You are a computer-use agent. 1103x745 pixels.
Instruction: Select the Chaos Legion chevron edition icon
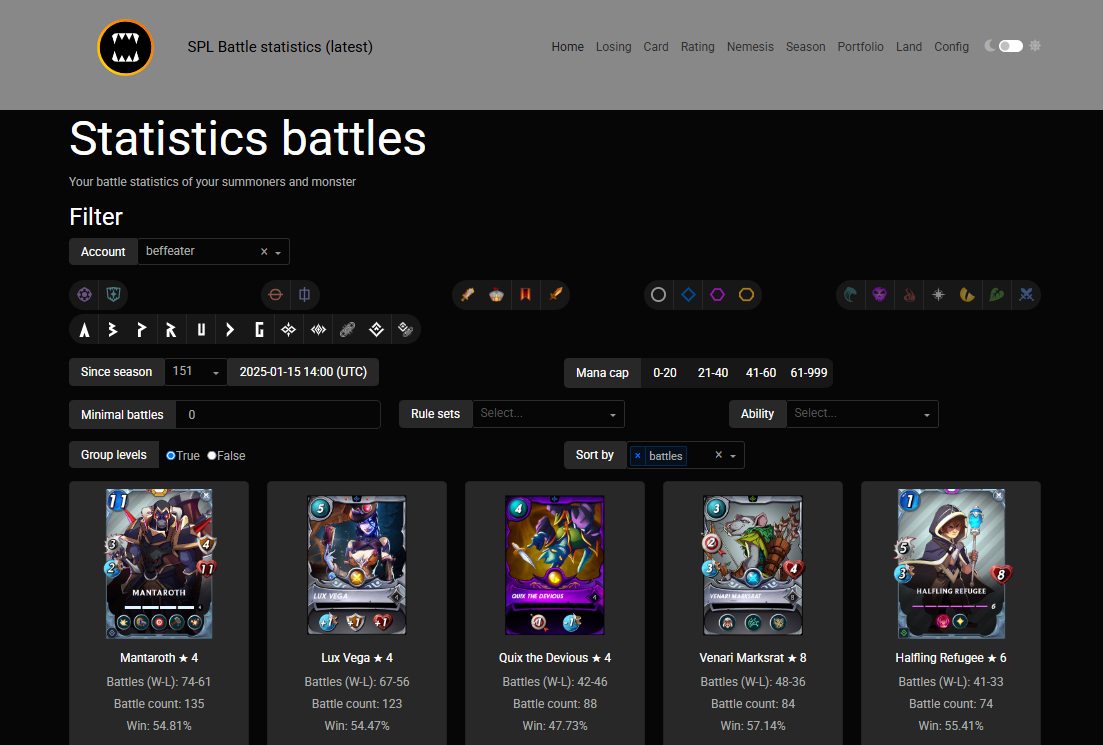(230, 329)
